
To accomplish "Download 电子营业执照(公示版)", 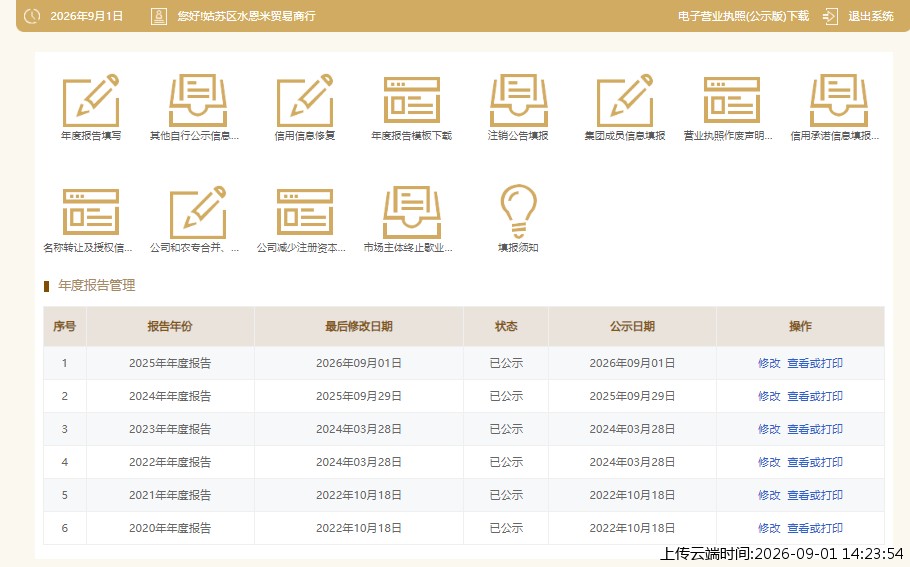I will point(743,16).
